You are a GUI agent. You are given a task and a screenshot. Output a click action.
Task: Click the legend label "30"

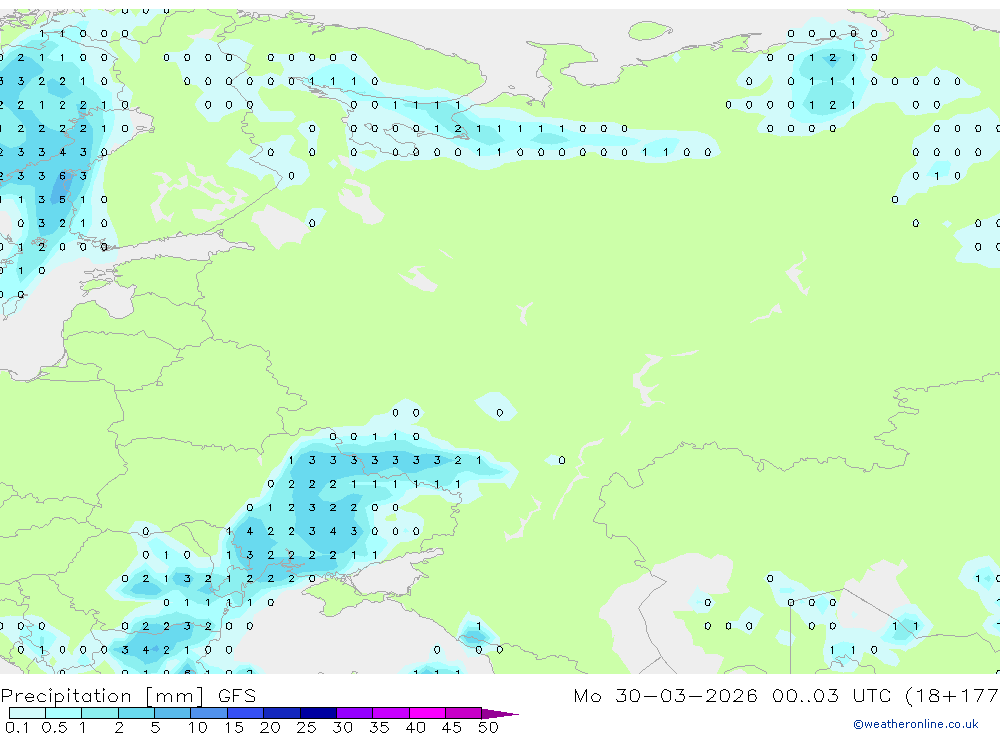pyautogui.click(x=342, y=727)
